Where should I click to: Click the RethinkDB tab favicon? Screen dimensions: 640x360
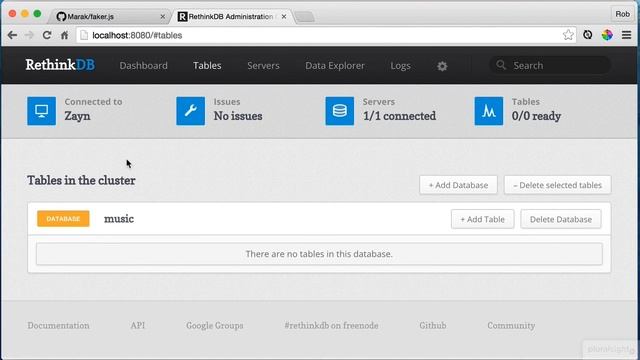tap(182, 16)
